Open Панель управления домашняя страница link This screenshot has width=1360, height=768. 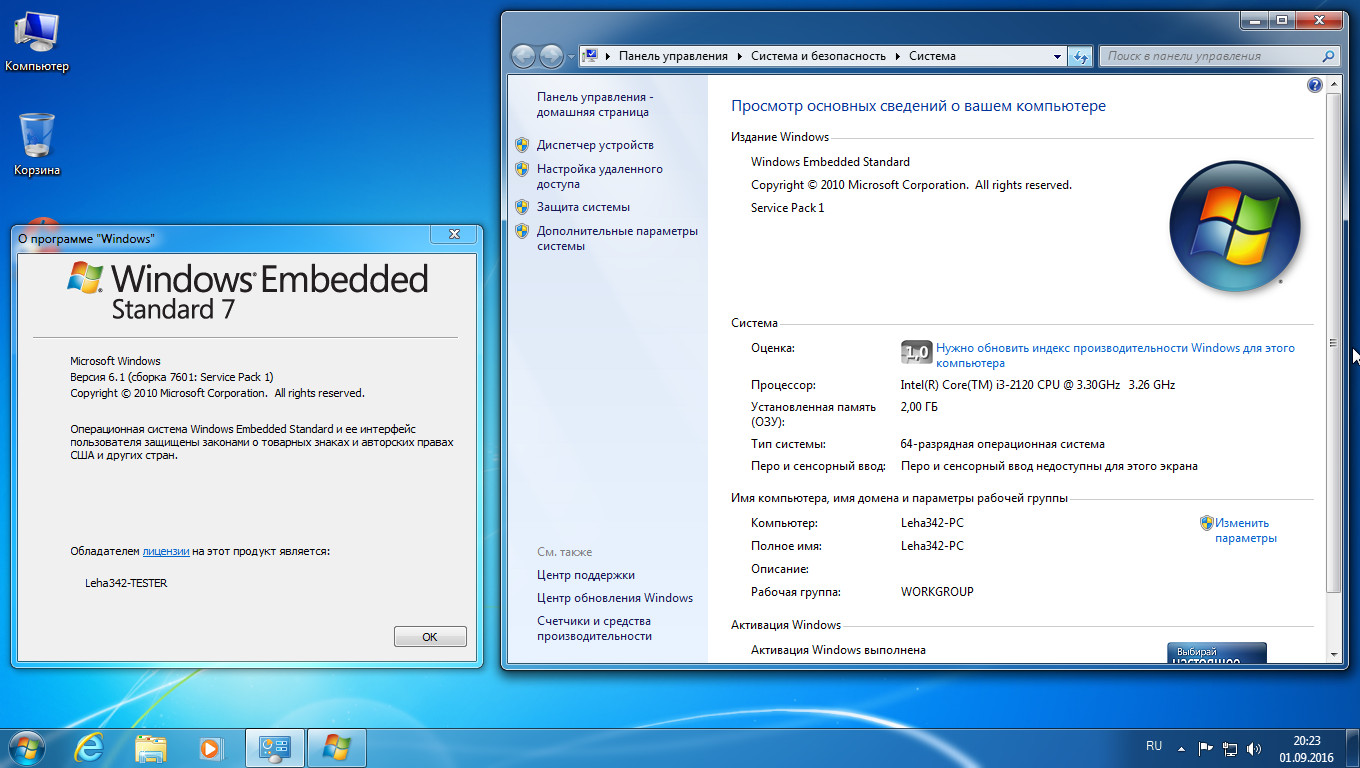595,105
